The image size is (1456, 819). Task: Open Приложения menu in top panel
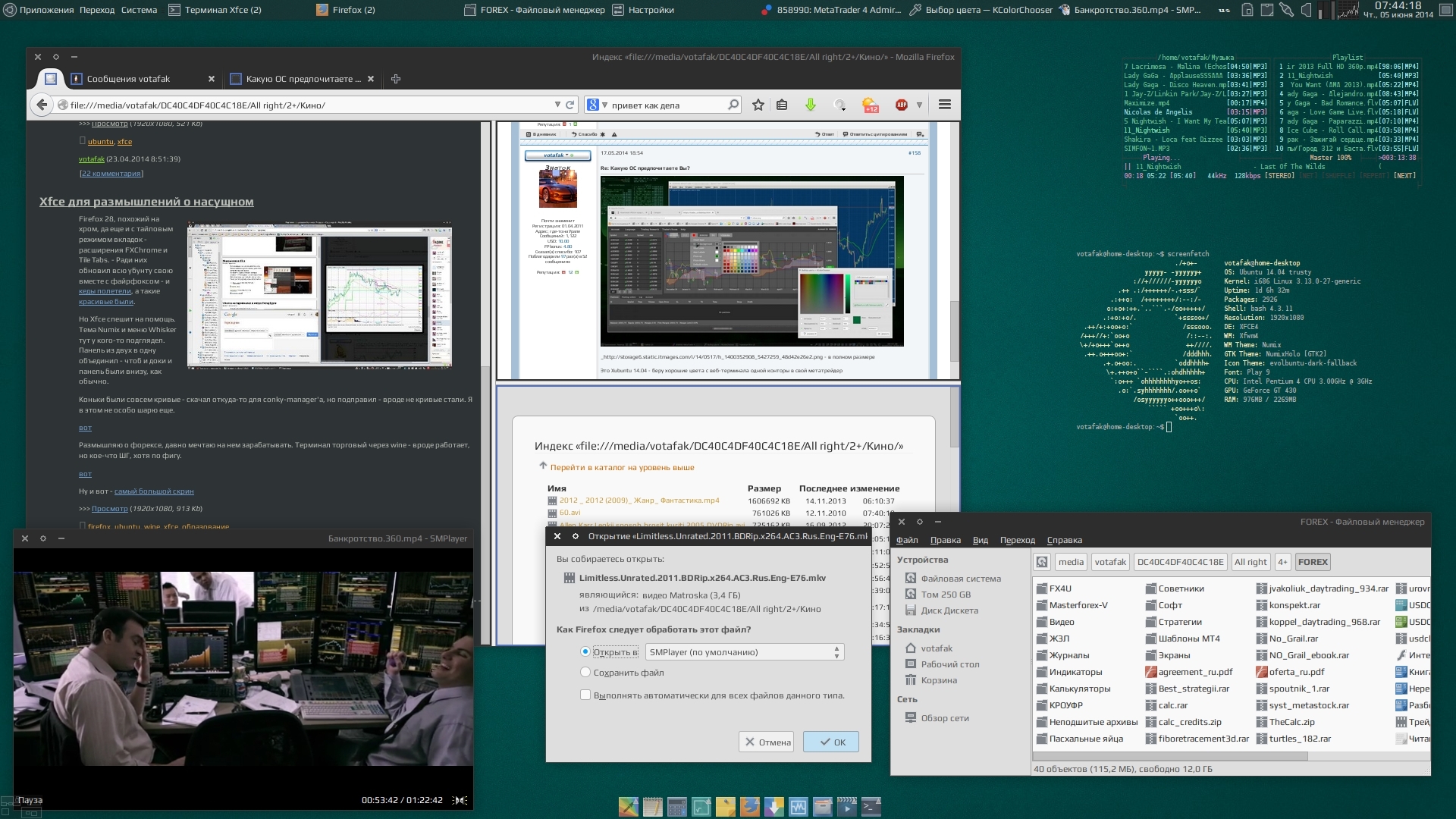[40, 10]
